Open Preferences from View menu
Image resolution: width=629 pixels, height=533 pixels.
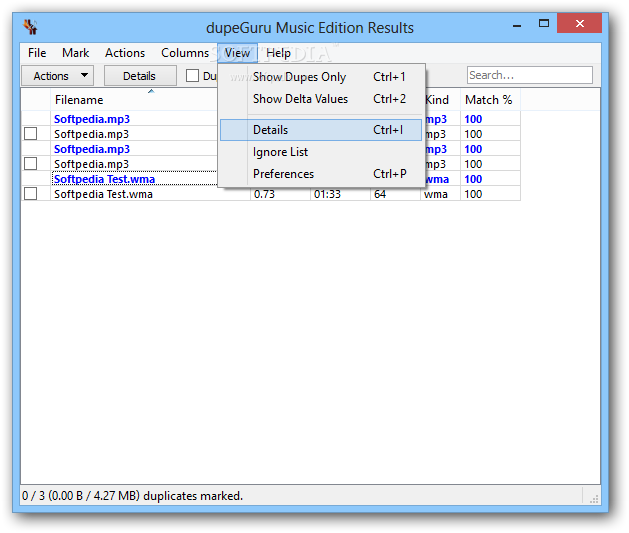[321, 174]
